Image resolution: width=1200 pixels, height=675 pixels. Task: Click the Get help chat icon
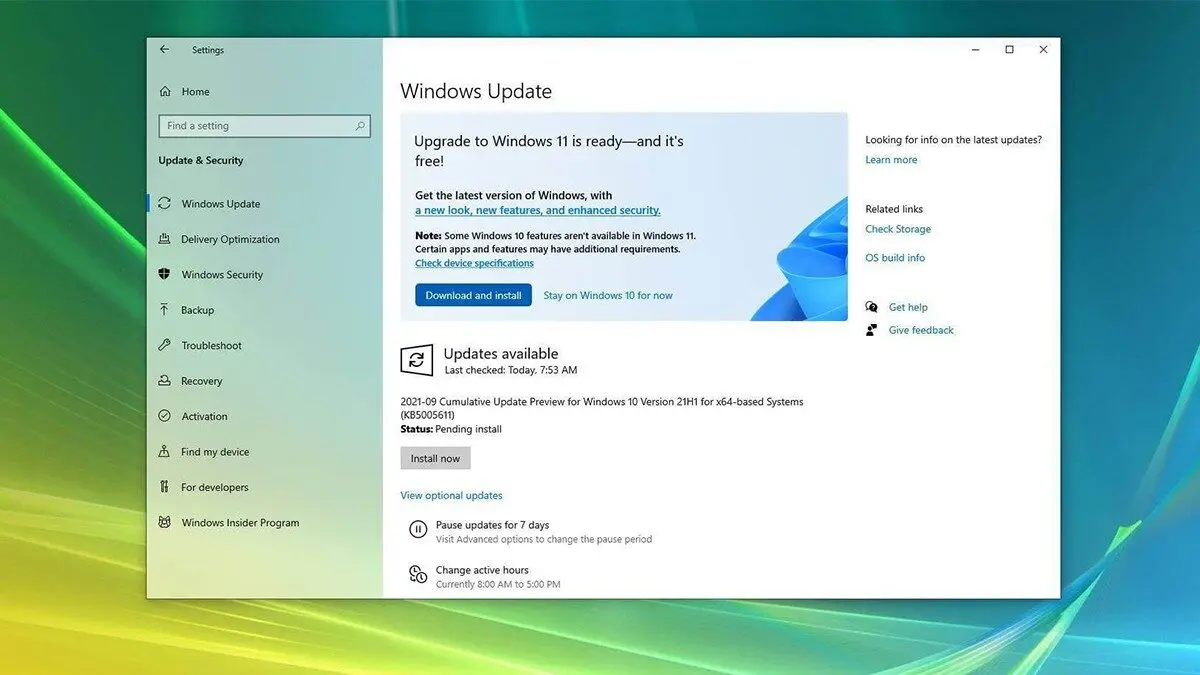click(x=872, y=307)
